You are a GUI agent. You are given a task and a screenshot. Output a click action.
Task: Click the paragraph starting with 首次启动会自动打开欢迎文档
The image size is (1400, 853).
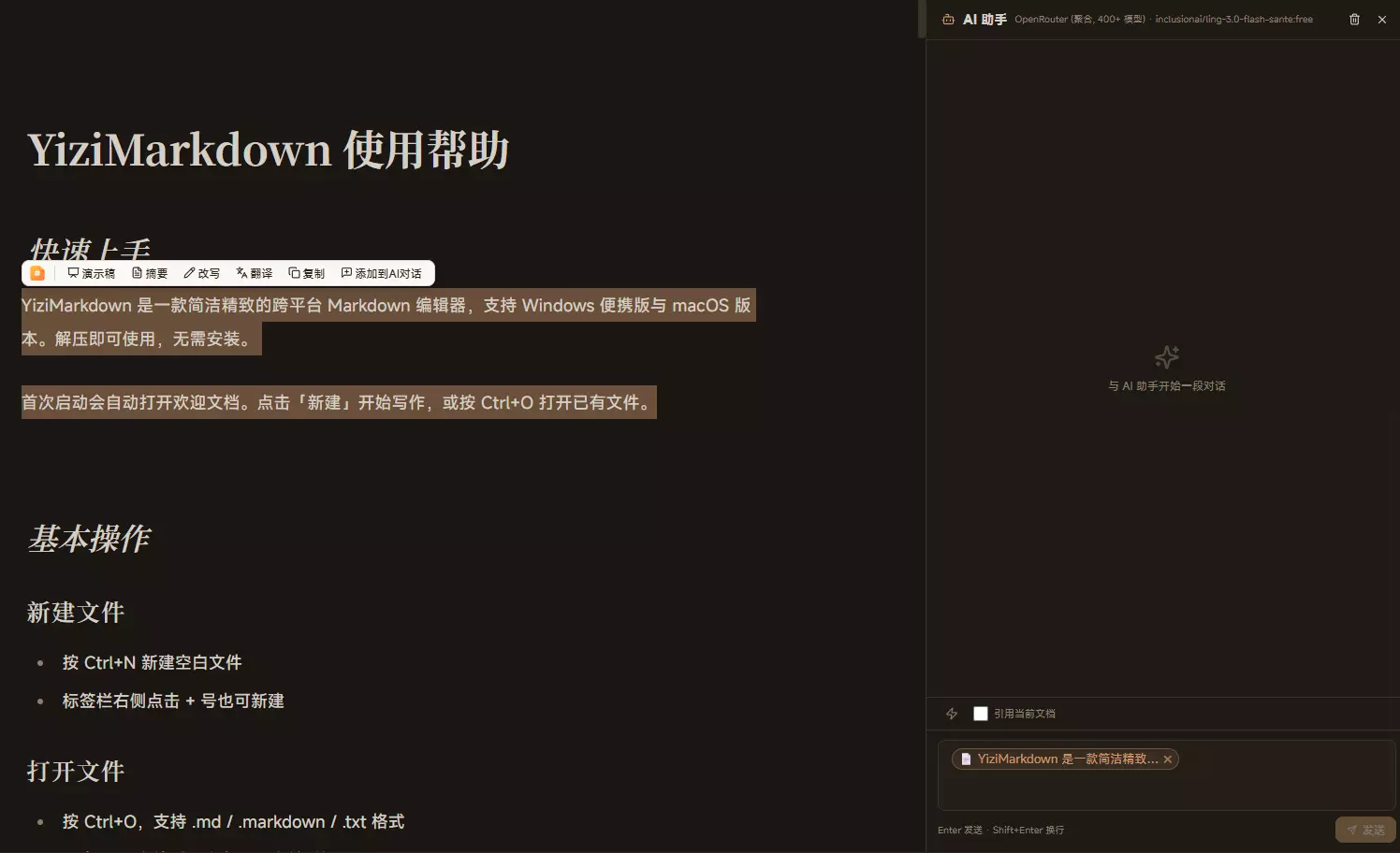[339, 402]
